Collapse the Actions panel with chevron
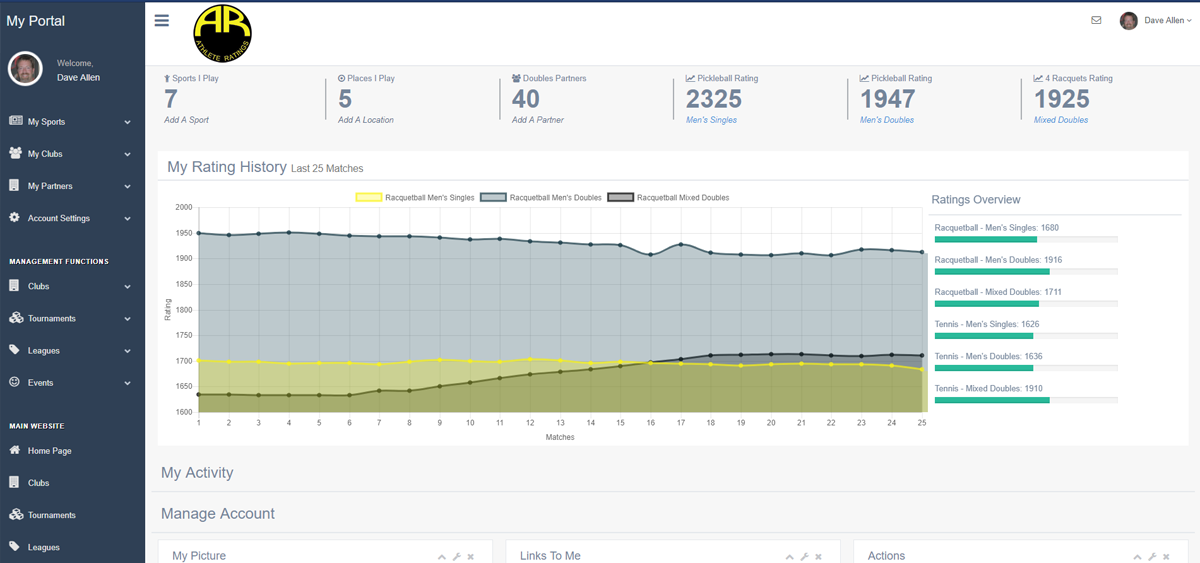1200x563 pixels. [x=1137, y=556]
